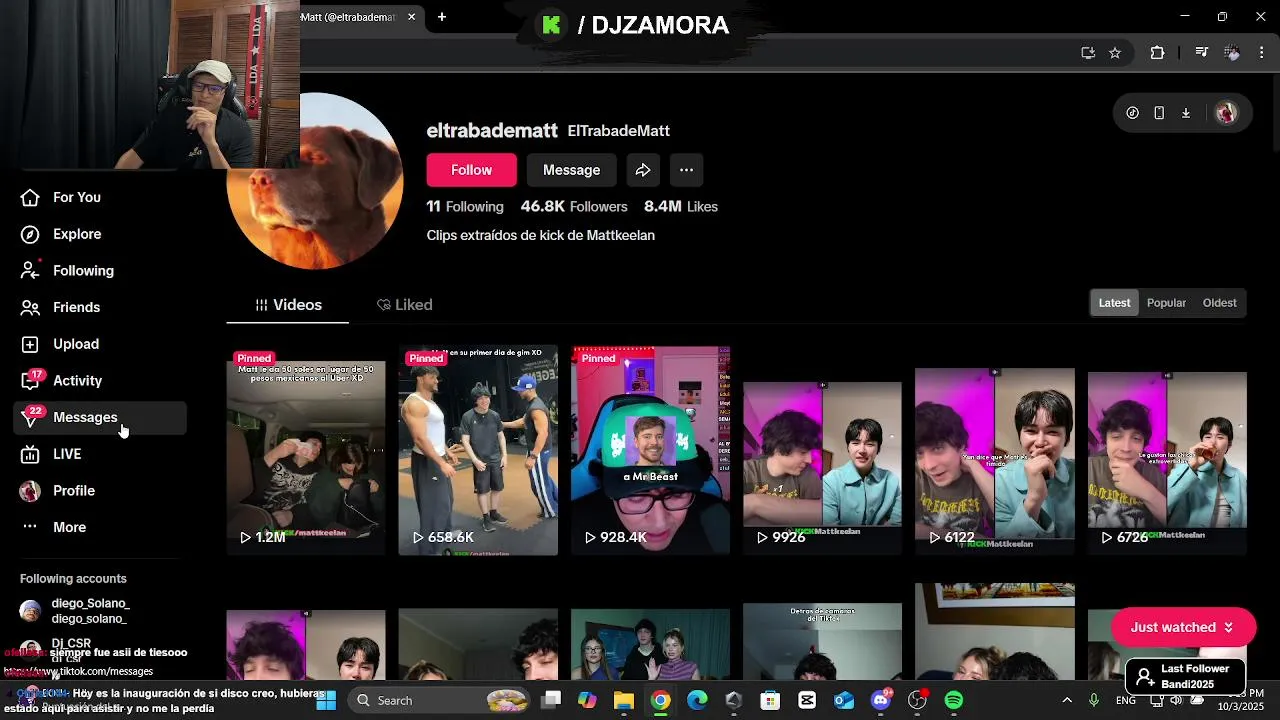Open Spotify from the taskbar
The image size is (1280, 720).
click(954, 700)
